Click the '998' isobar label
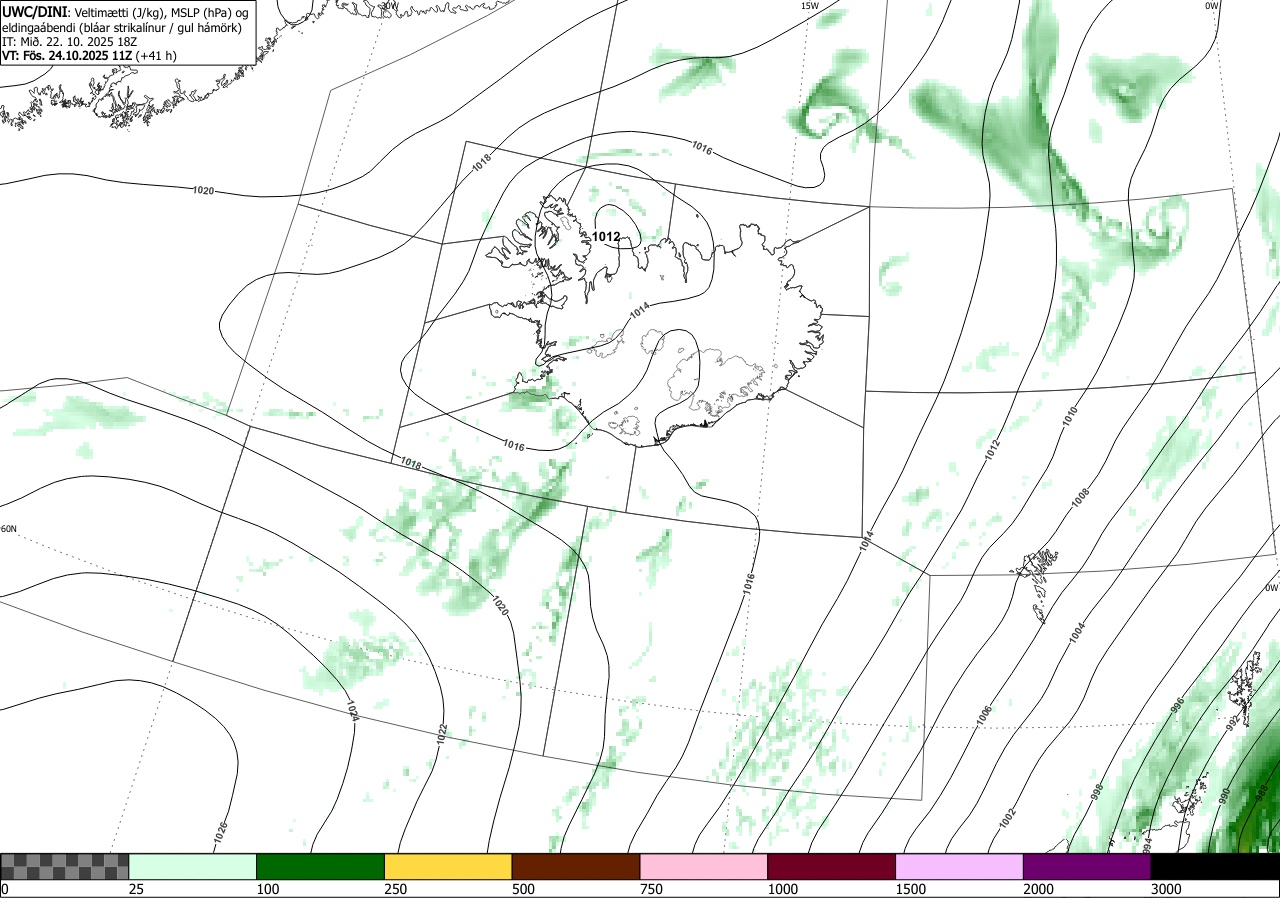Screen dimensions: 1280x898 click(x=1096, y=792)
